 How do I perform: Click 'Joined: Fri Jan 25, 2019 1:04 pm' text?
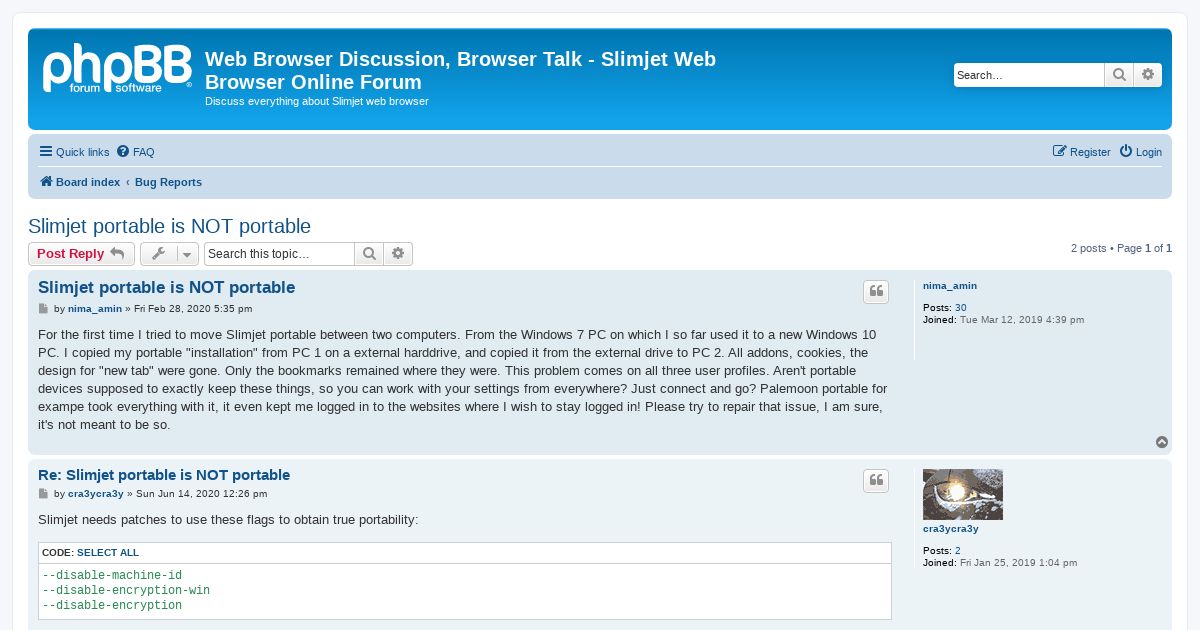1000,563
